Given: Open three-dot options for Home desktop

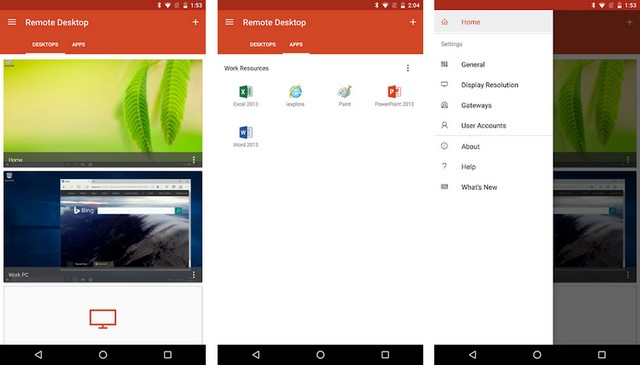Looking at the screenshot, I should pos(194,160).
